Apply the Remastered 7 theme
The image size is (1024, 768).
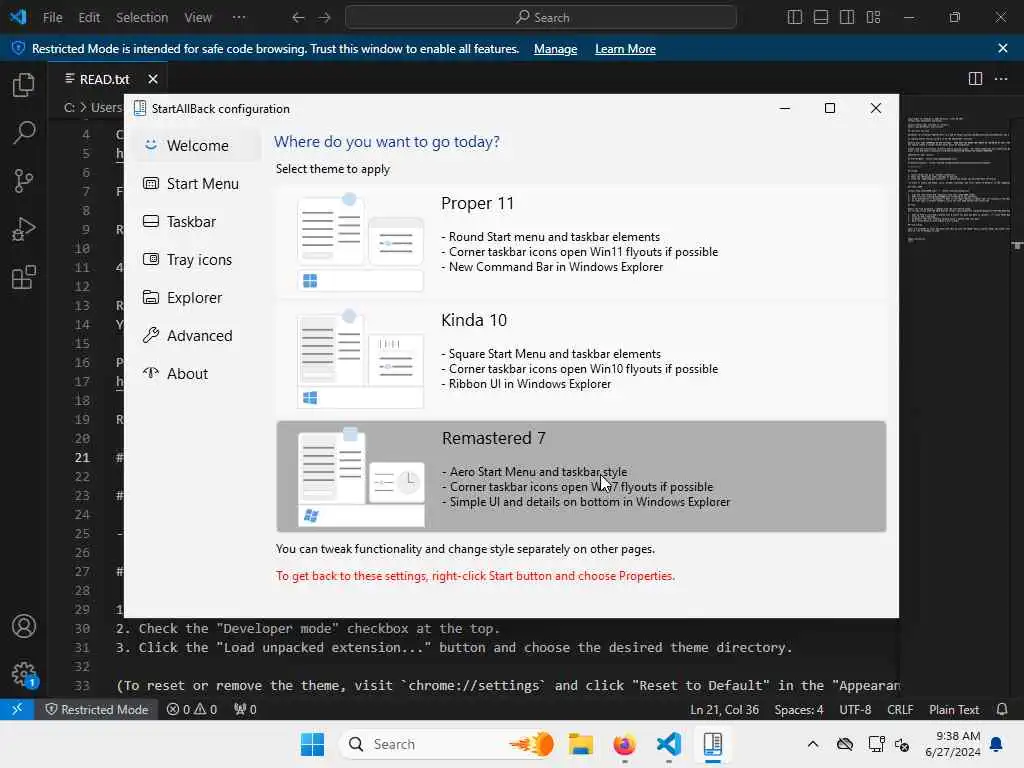click(581, 476)
